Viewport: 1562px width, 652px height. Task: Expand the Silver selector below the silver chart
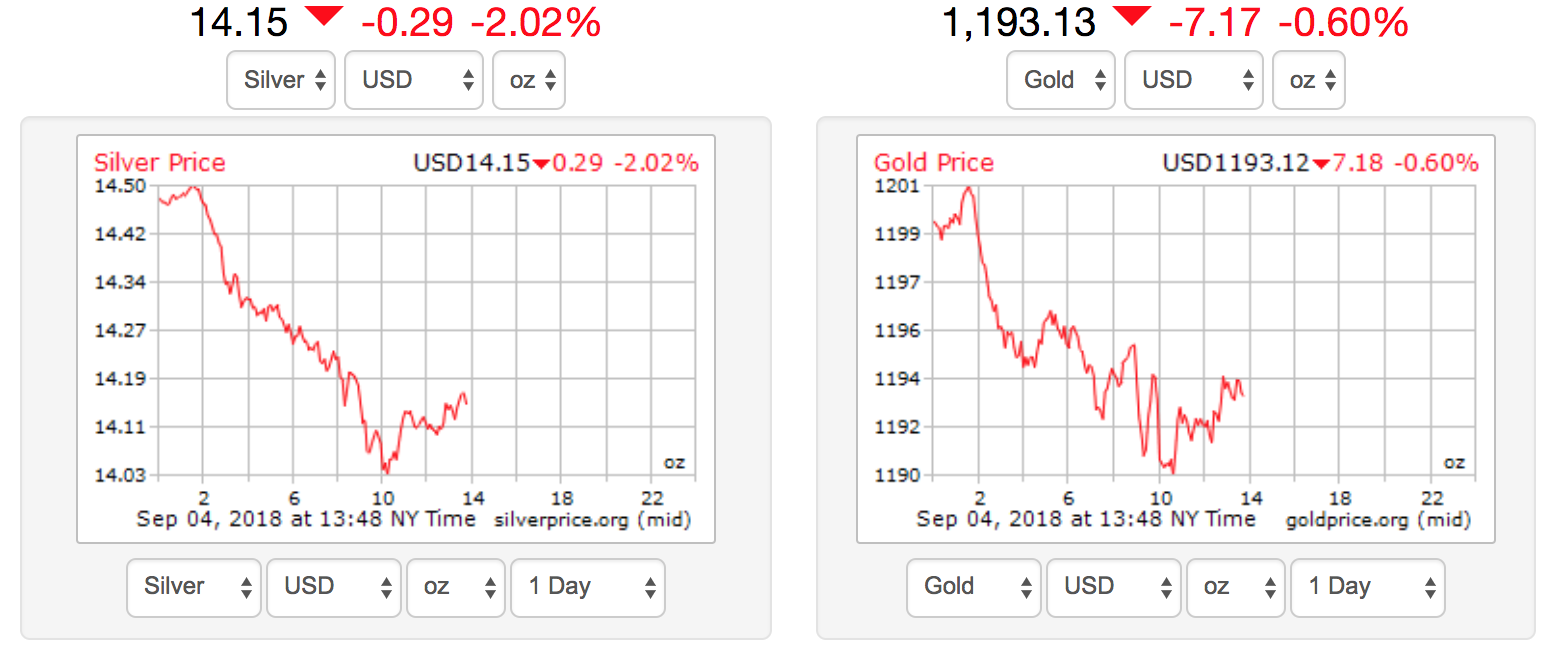point(194,587)
